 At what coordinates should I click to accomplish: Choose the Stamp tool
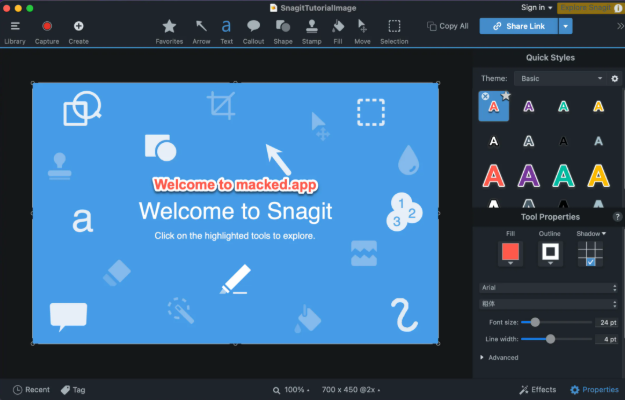tap(311, 30)
